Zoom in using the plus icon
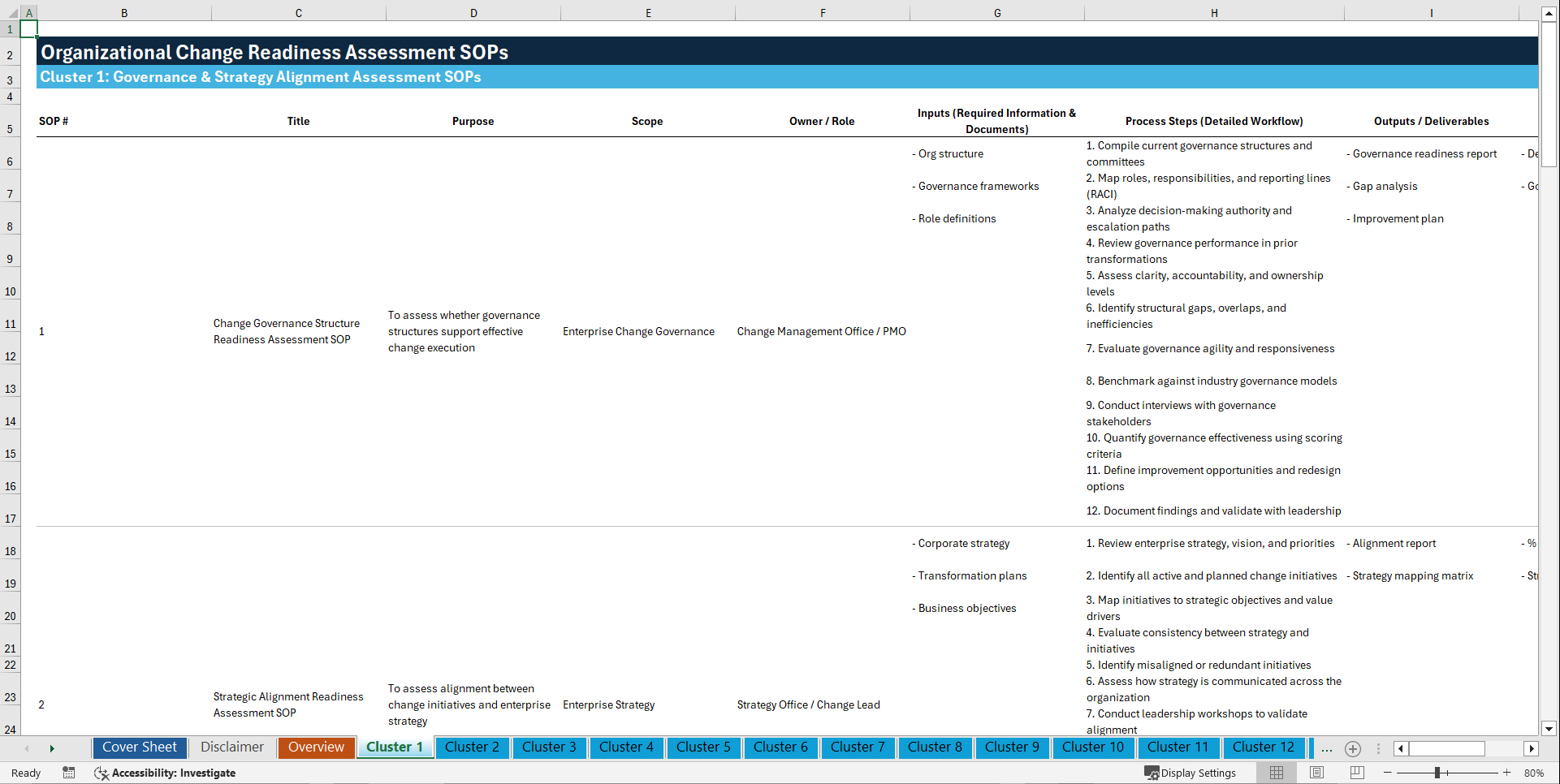This screenshot has width=1560, height=784. tap(1508, 773)
